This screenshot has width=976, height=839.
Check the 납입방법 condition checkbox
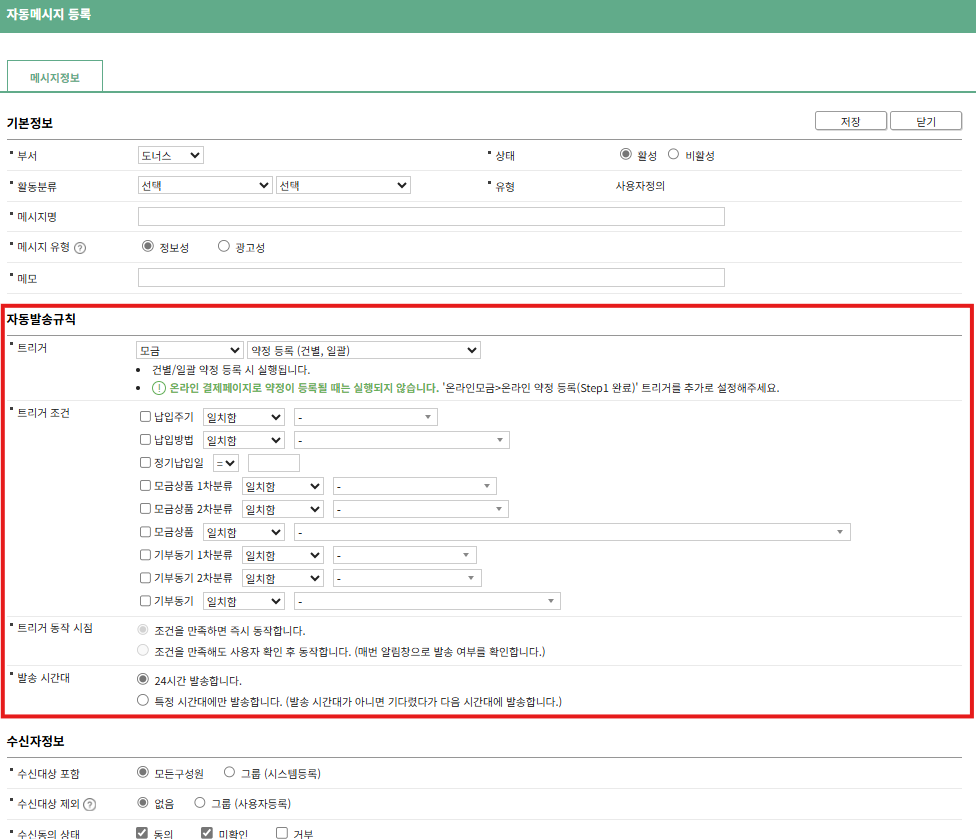pos(145,439)
